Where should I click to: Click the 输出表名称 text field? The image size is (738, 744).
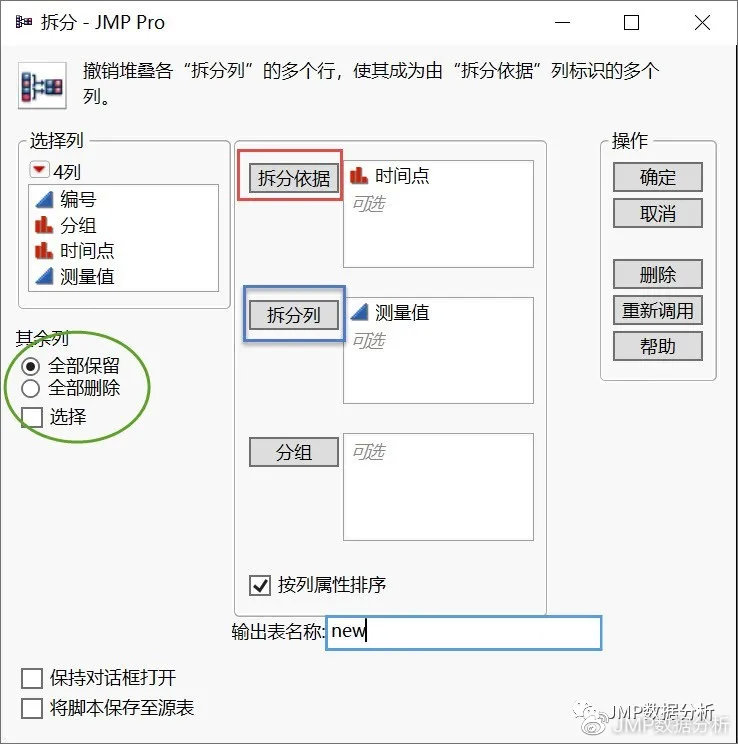click(x=464, y=632)
